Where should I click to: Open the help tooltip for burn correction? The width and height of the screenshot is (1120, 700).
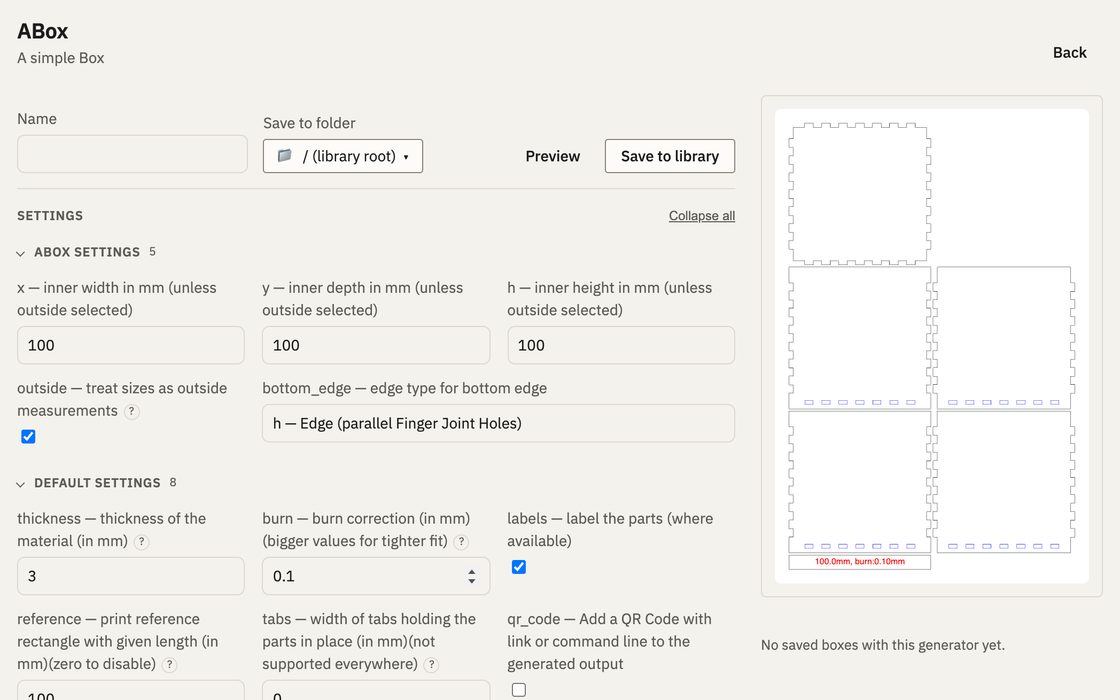pyautogui.click(x=461, y=542)
